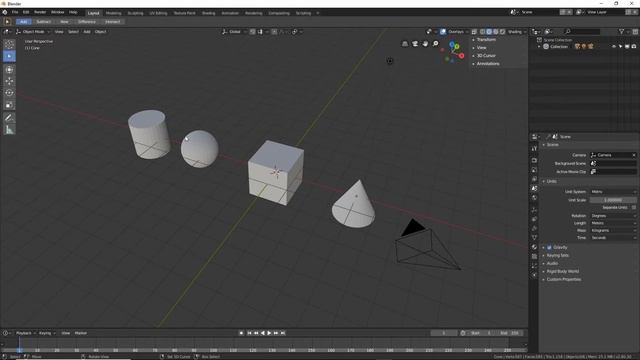Jump to the timeline end frame
The width and height of the screenshot is (640, 360).
283,333
